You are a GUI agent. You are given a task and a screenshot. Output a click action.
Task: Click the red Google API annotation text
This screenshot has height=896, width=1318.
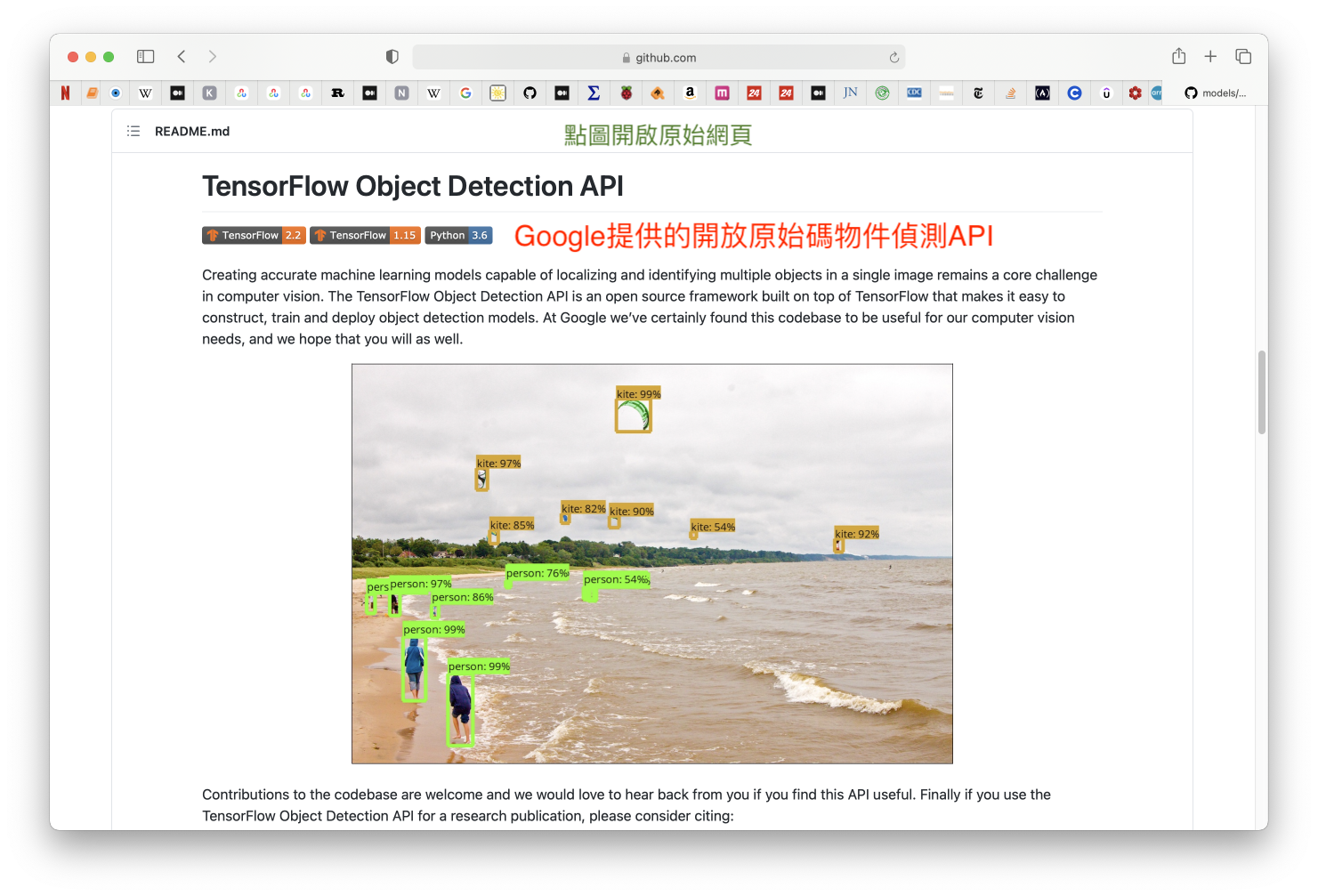pos(754,236)
